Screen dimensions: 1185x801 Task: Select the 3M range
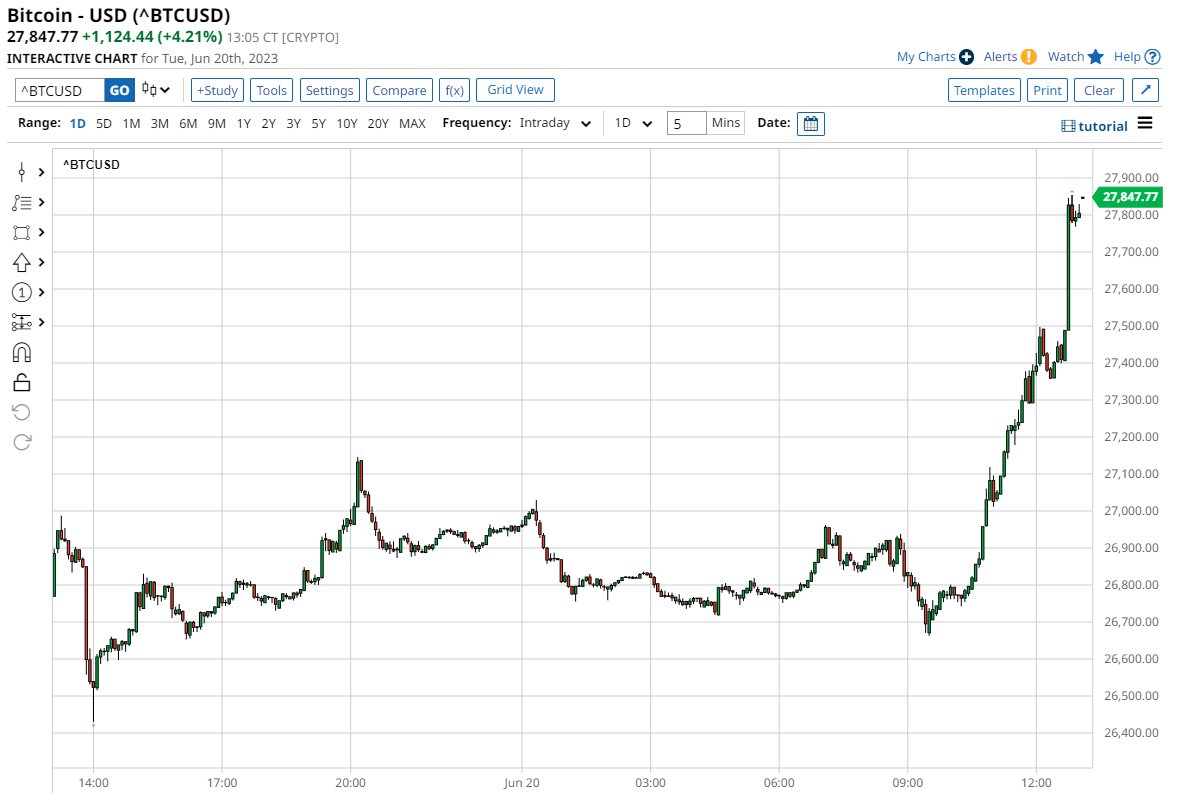click(159, 123)
